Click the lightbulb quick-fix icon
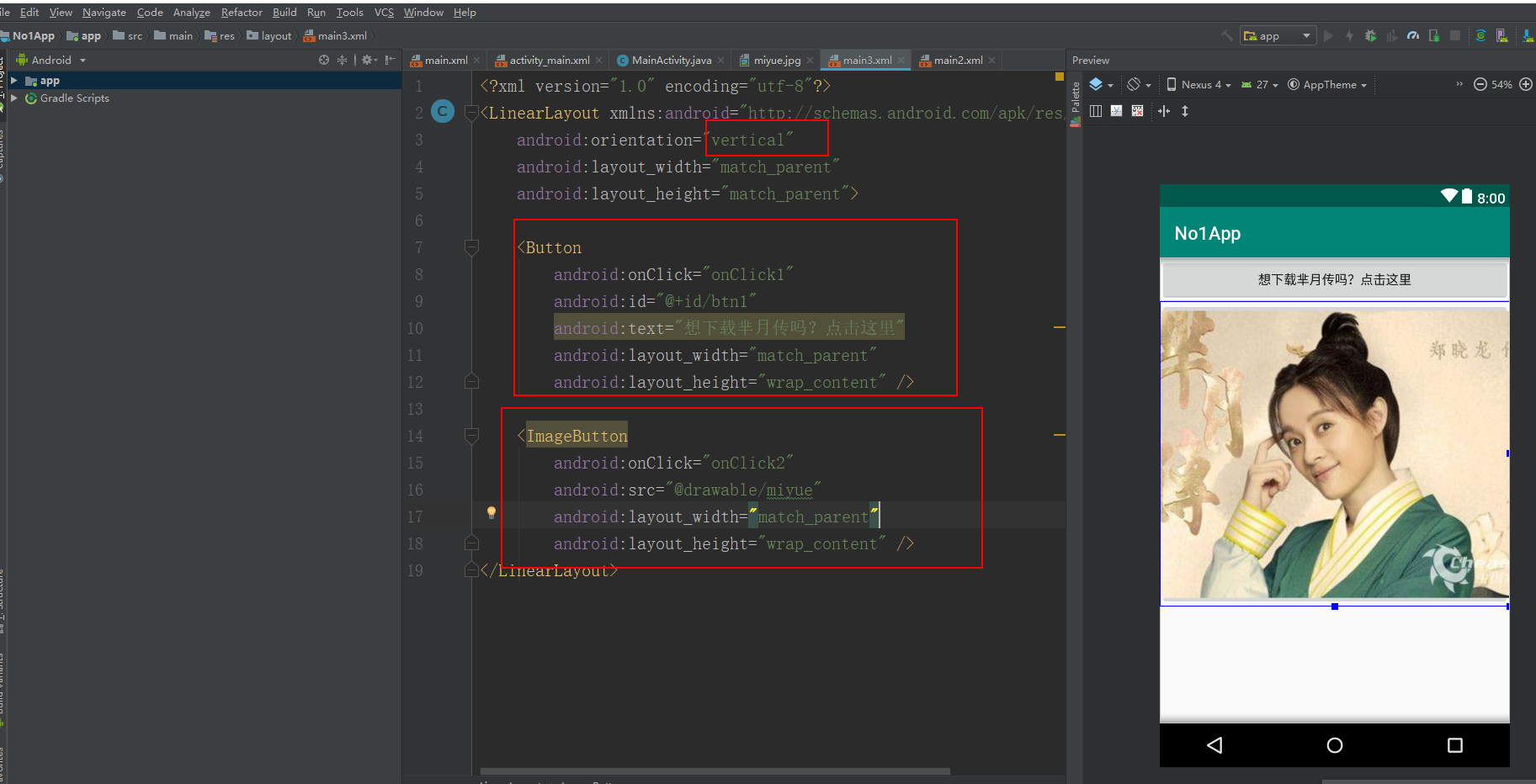1536x784 pixels. tap(492, 513)
